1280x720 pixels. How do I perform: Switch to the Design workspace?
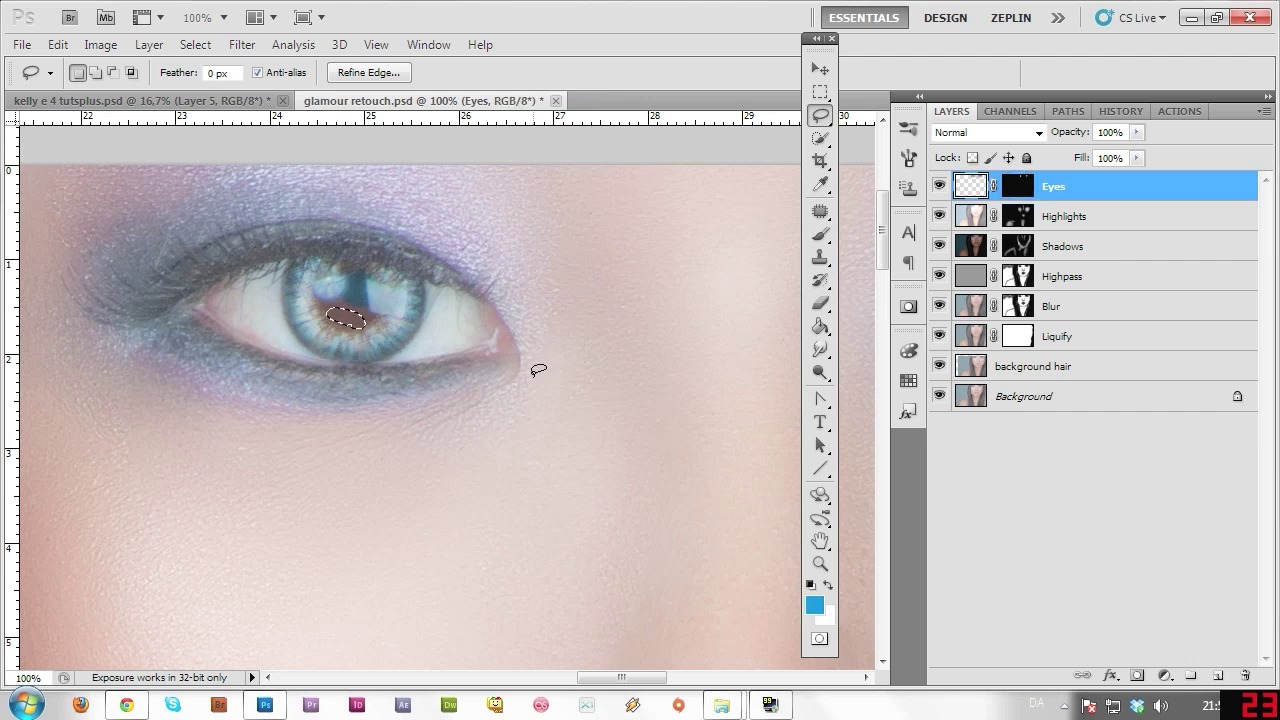pos(945,18)
